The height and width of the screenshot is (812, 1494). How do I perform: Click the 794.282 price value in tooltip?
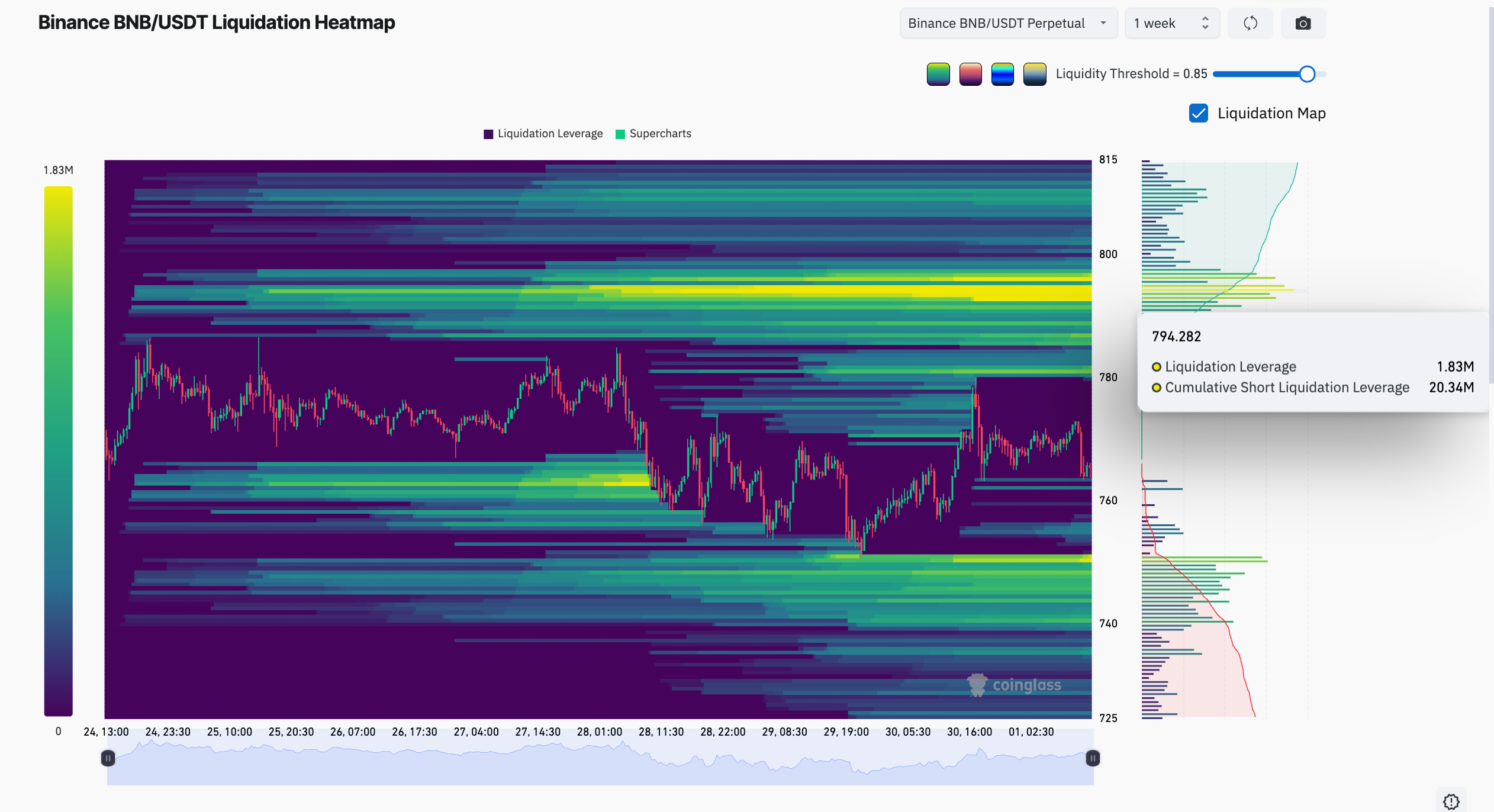tap(1176, 337)
